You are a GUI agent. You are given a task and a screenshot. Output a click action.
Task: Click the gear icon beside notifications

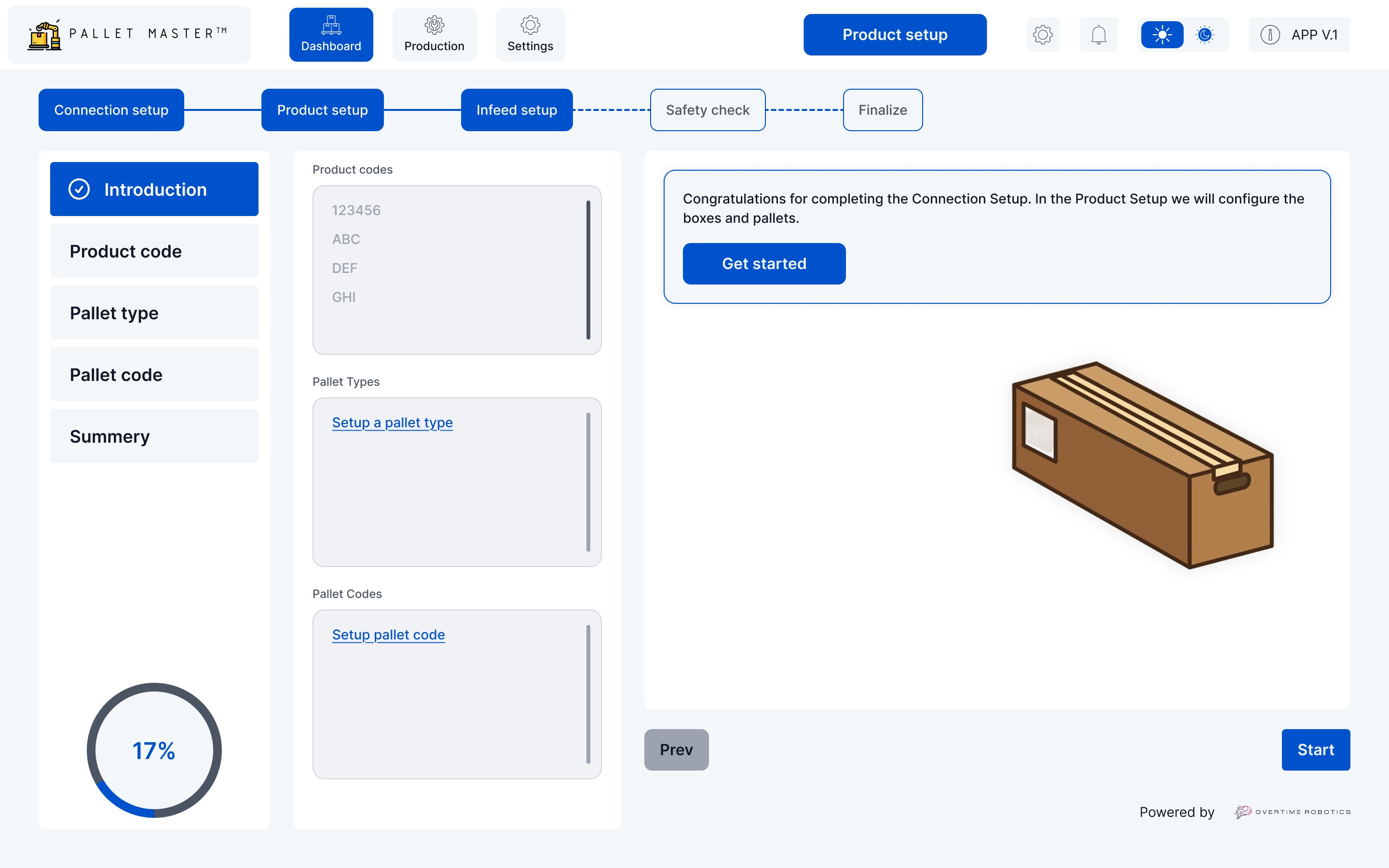(1042, 34)
